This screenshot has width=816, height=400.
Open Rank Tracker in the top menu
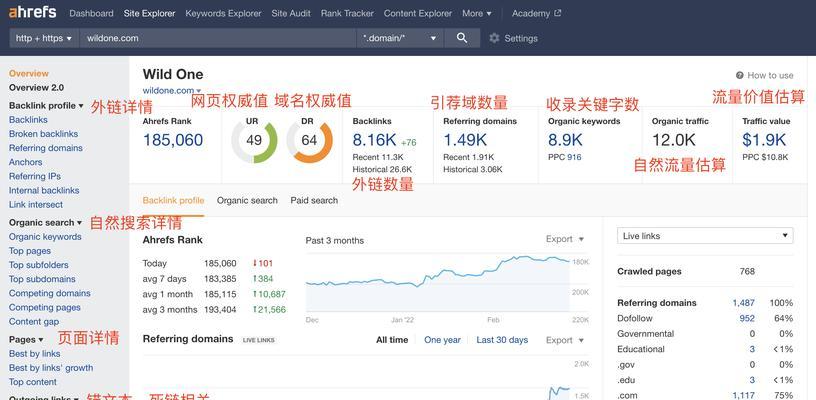pyautogui.click(x=347, y=14)
